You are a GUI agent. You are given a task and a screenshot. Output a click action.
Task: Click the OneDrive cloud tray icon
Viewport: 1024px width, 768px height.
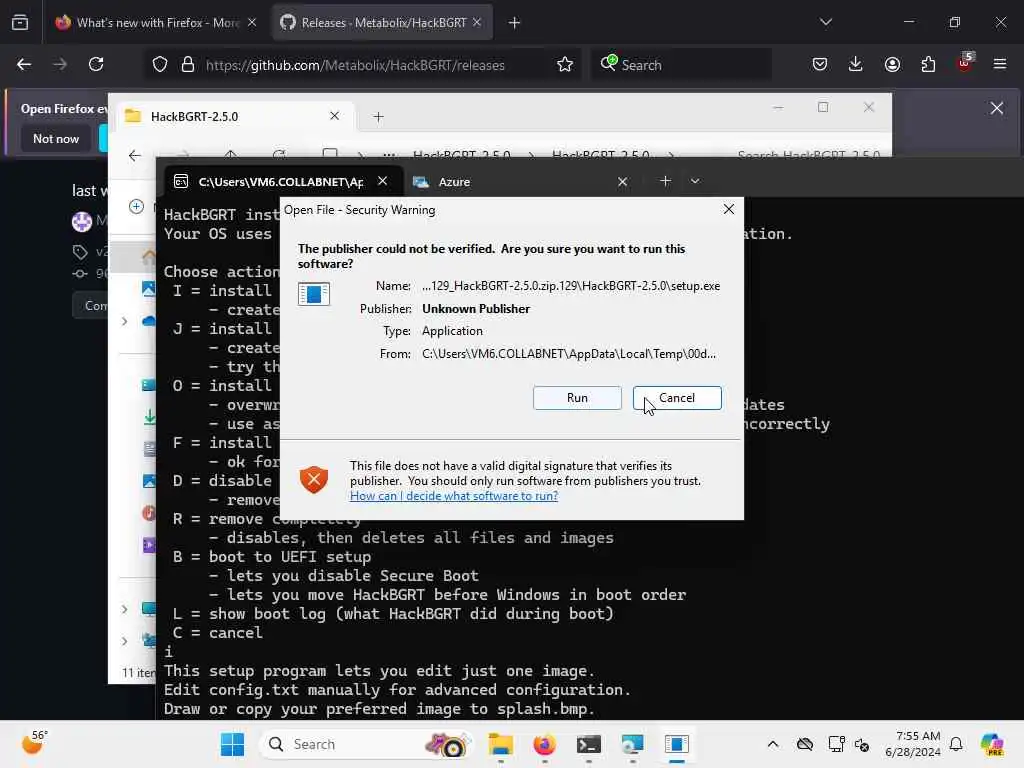pos(805,744)
